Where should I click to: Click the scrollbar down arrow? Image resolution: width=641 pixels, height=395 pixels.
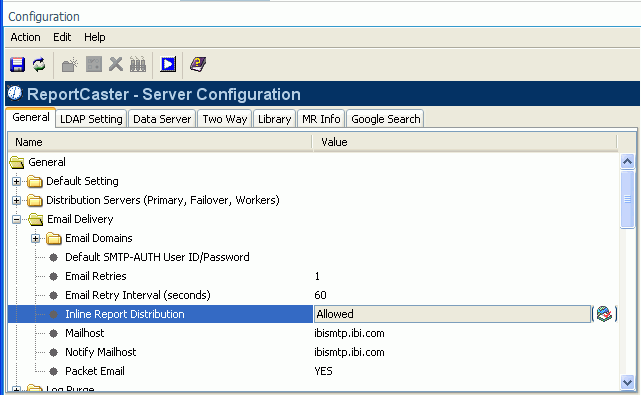click(628, 382)
